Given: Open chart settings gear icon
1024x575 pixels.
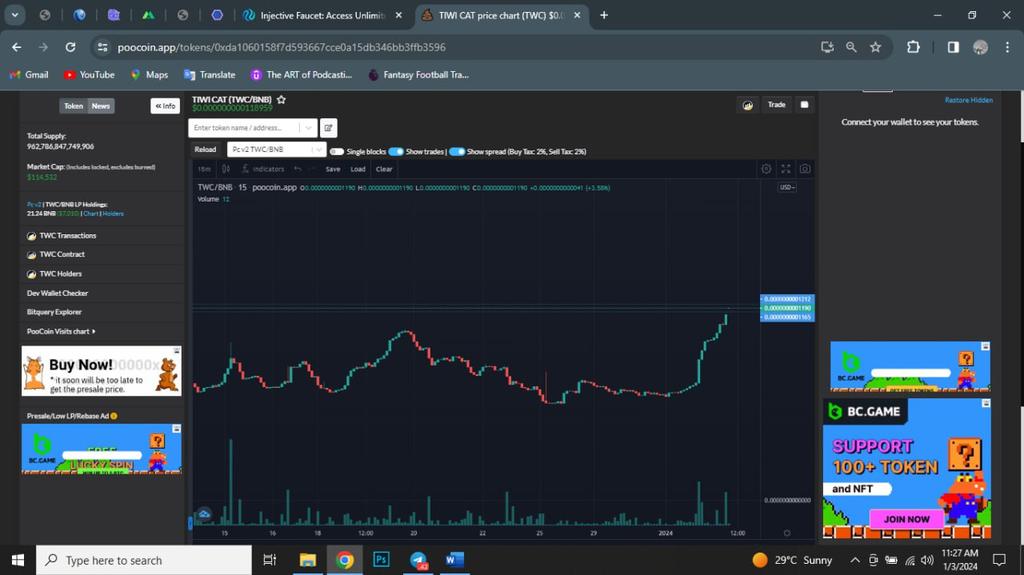Looking at the screenshot, I should coord(766,169).
